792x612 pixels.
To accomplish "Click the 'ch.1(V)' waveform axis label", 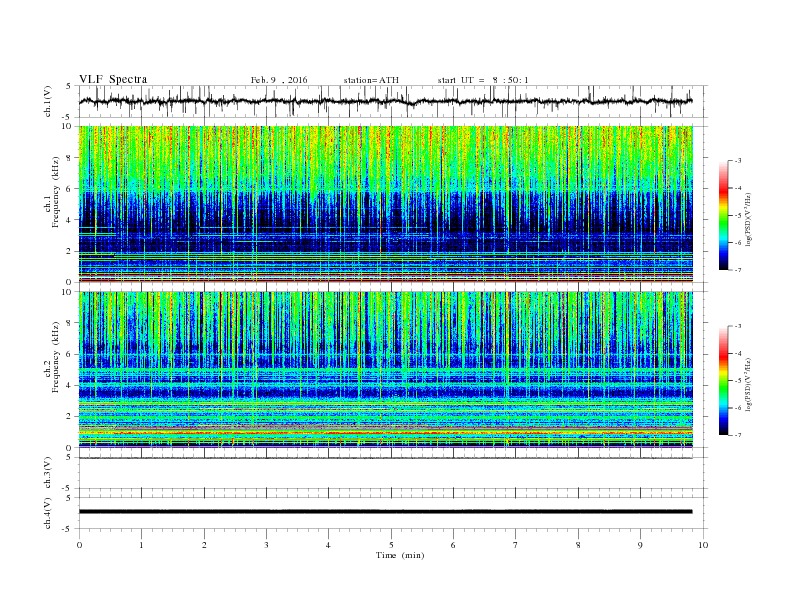I will [x=48, y=103].
